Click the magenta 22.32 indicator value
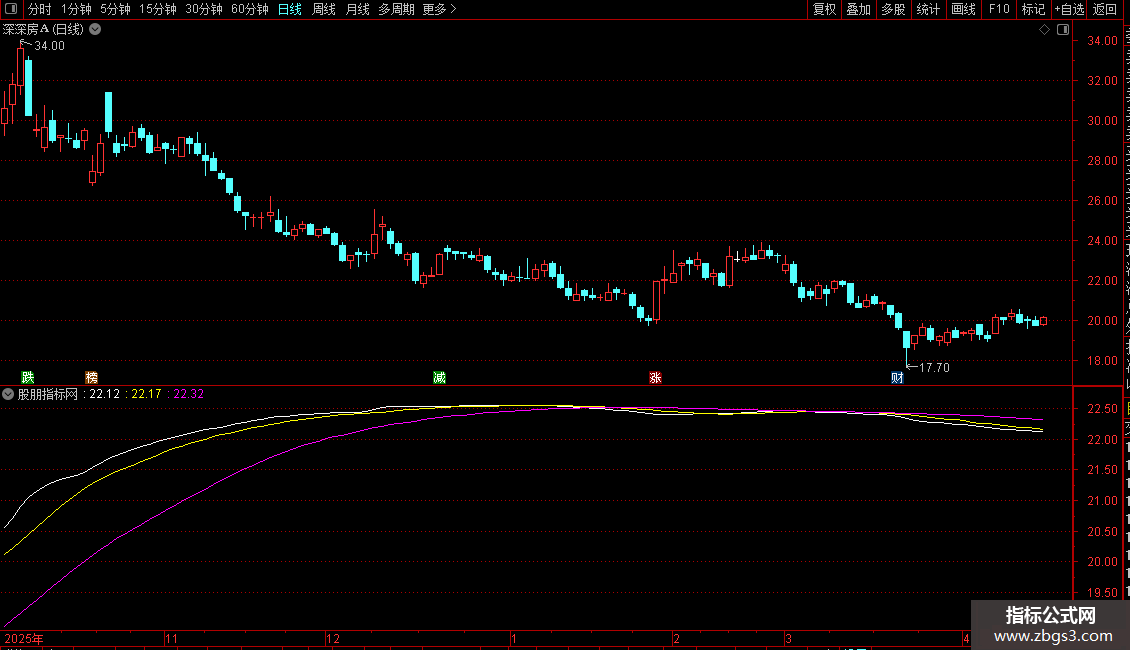The width and height of the screenshot is (1130, 650). 188,394
